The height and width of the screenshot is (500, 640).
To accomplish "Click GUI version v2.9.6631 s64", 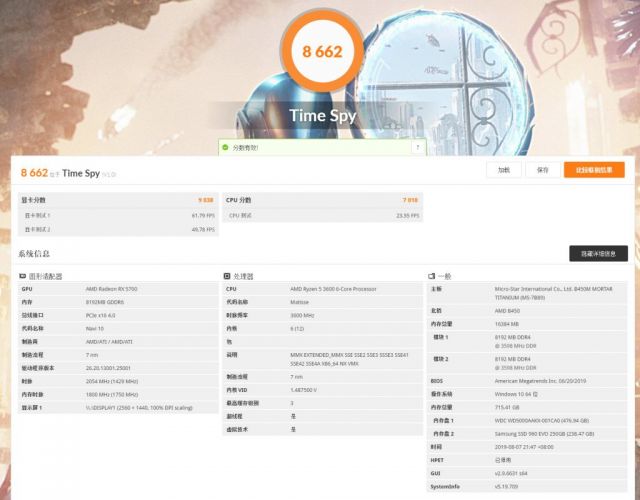I will (511, 473).
